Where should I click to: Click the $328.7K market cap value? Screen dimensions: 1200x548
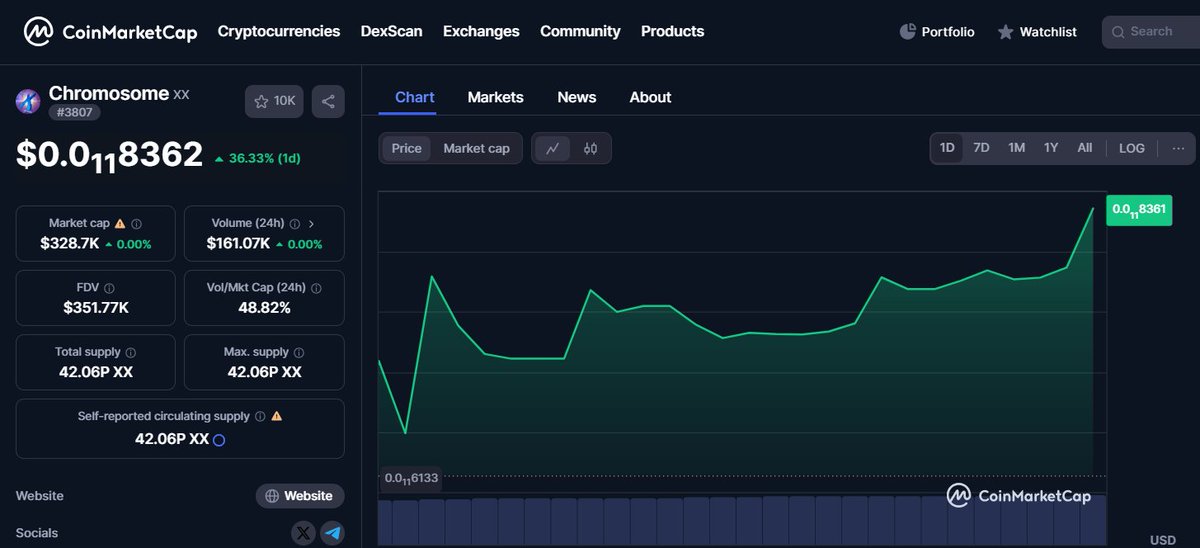(70, 243)
